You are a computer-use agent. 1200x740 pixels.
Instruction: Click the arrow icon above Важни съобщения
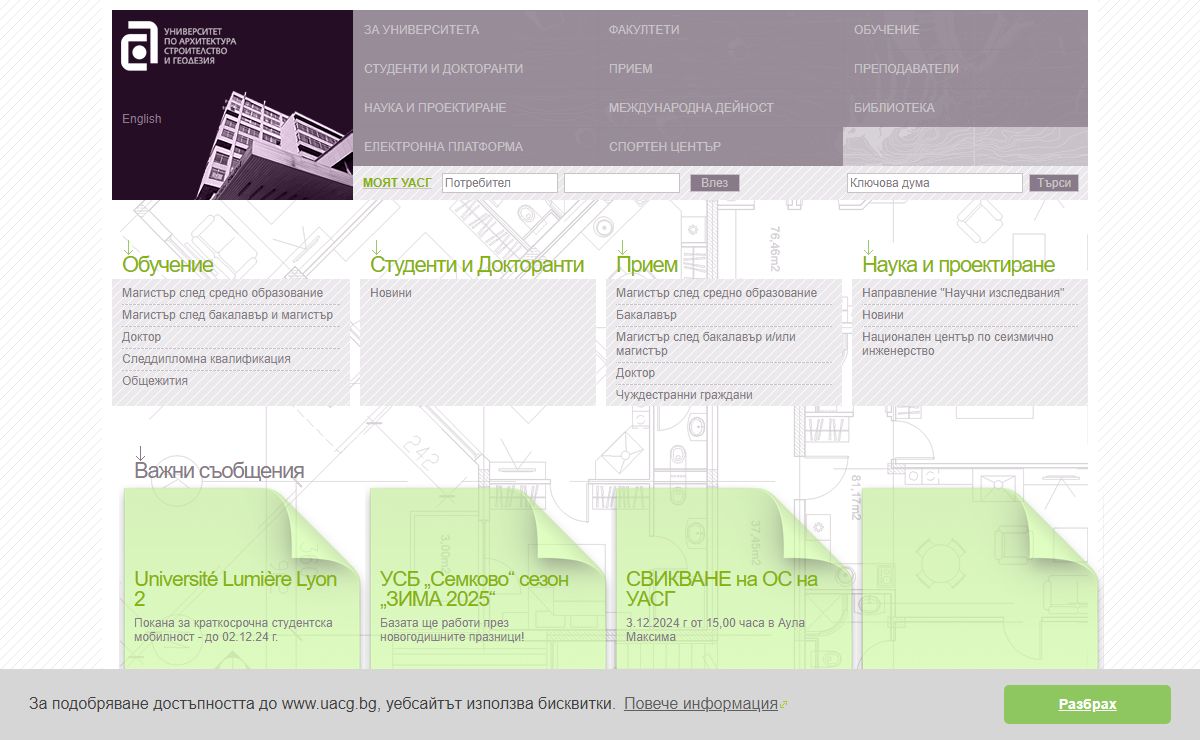(141, 453)
